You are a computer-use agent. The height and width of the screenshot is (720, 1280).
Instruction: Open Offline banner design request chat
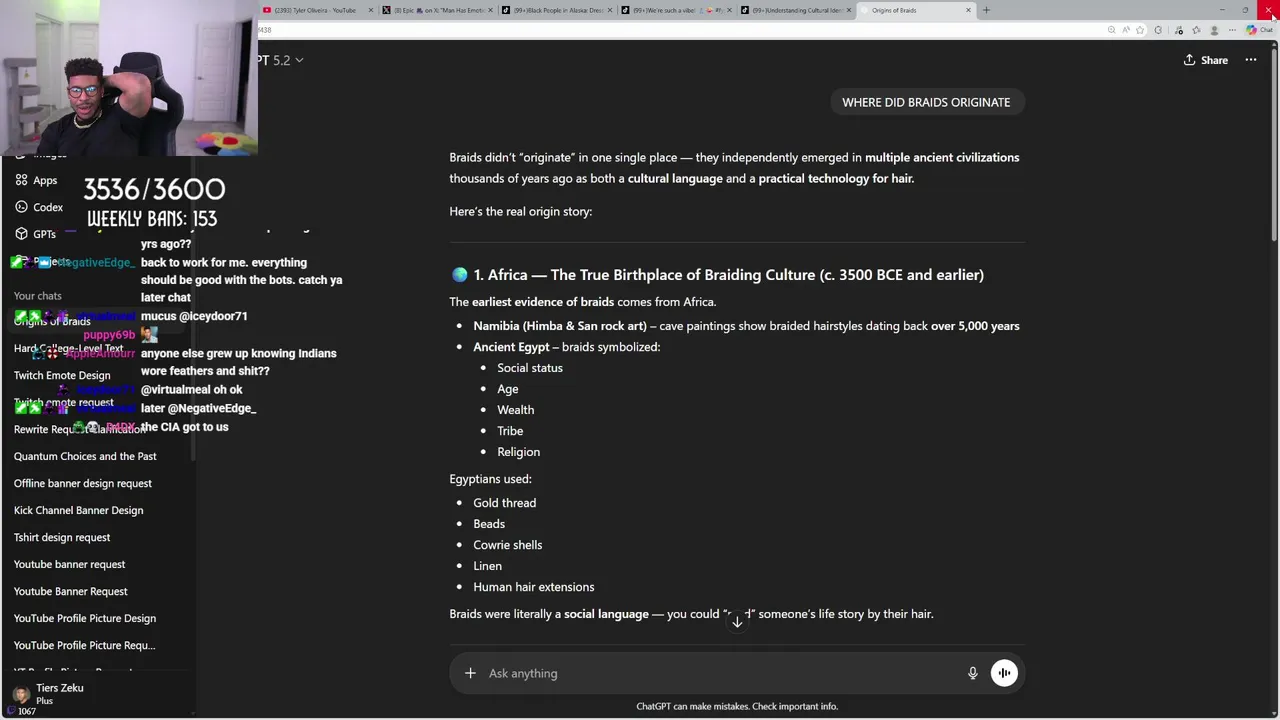pos(83,483)
